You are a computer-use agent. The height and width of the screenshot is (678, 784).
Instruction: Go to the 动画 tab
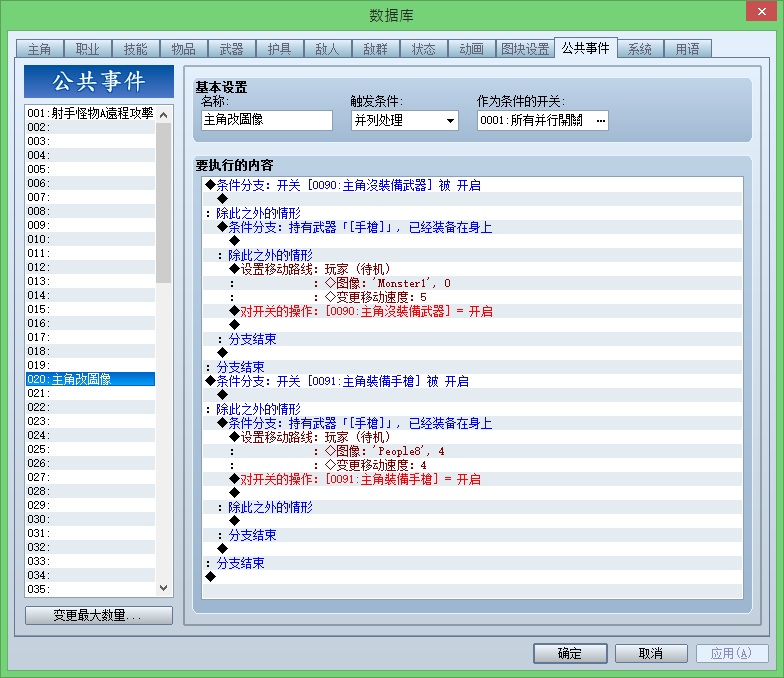(x=472, y=49)
